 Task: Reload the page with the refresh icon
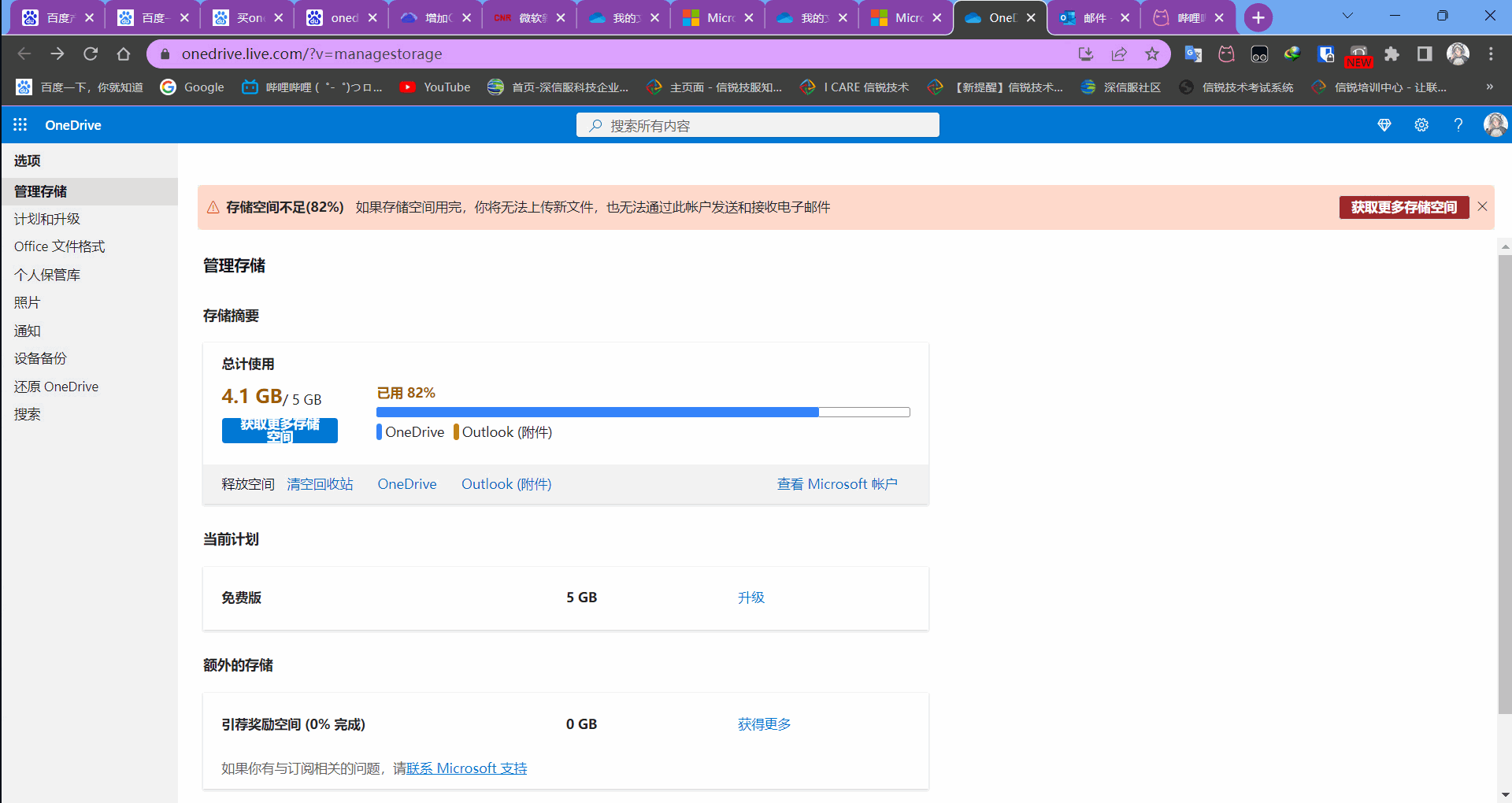pyautogui.click(x=91, y=54)
